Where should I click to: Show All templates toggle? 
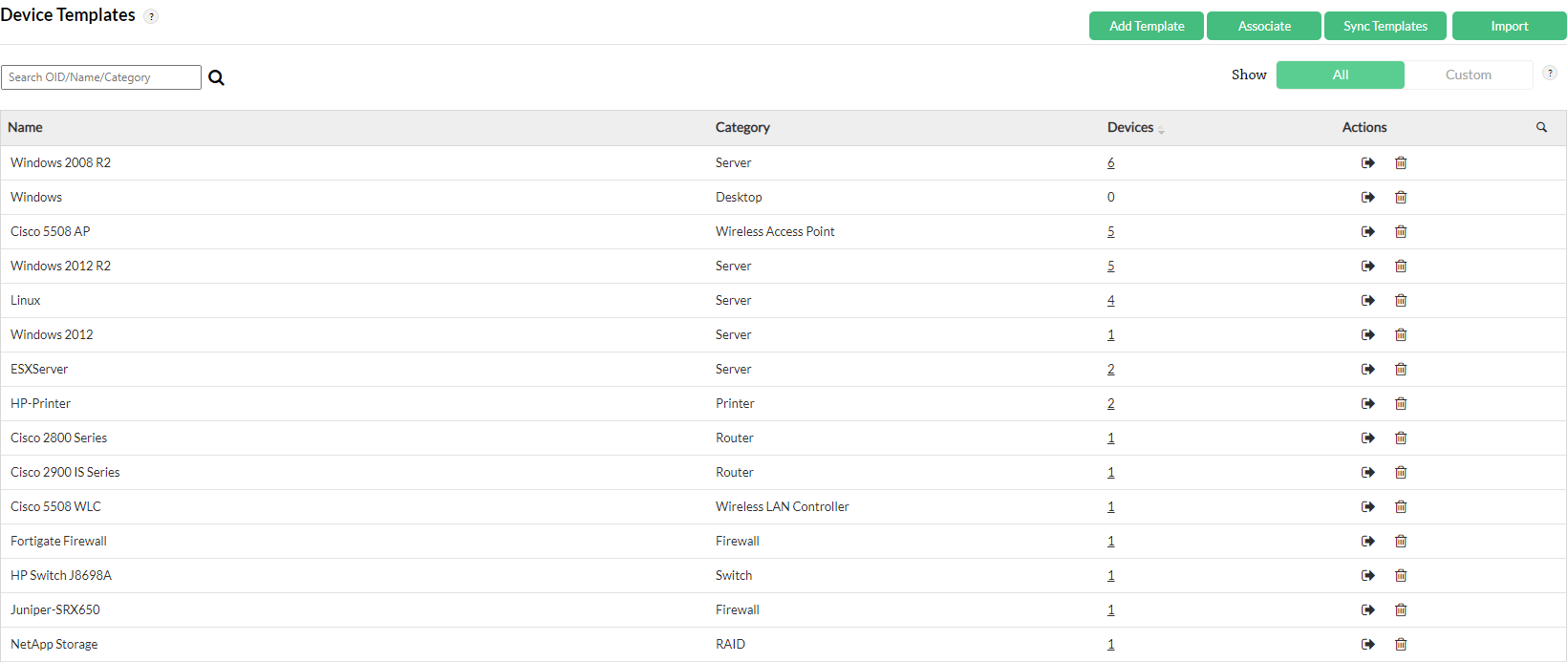[x=1341, y=75]
